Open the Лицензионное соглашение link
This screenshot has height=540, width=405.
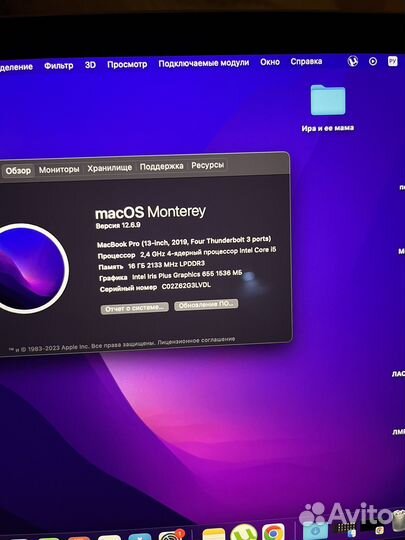point(196,341)
